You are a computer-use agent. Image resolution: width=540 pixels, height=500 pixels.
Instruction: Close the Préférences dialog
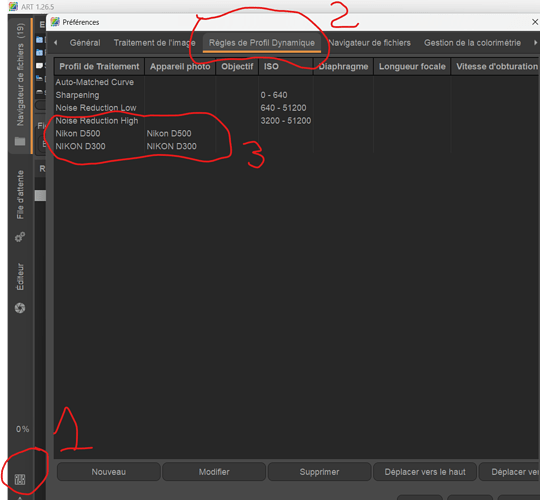click(x=535, y=22)
